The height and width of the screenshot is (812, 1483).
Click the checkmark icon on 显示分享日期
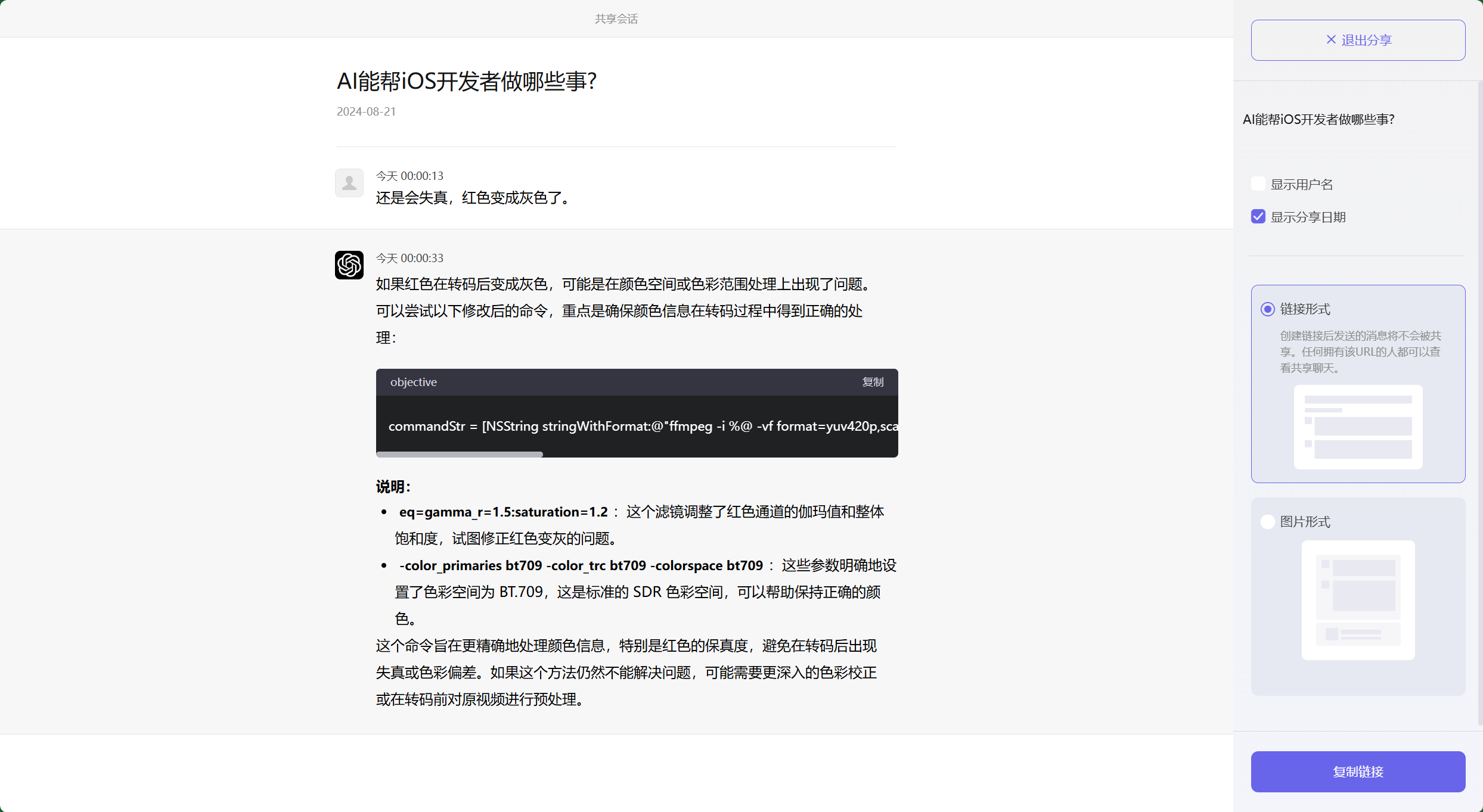tap(1258, 216)
